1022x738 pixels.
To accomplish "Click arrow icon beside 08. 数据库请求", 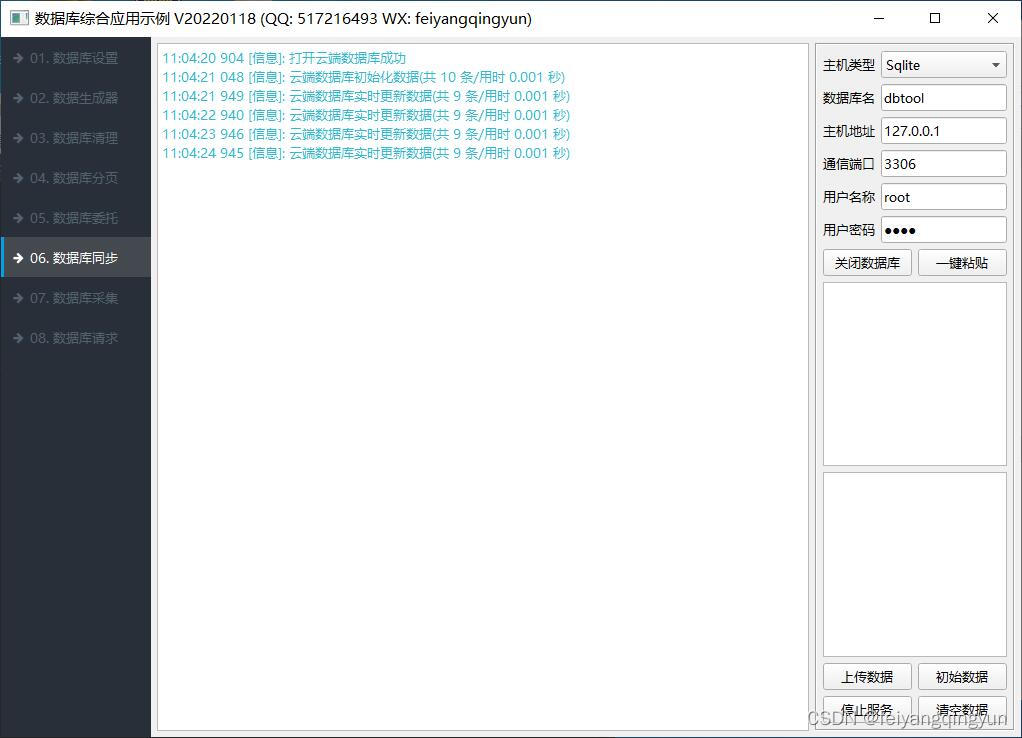I will [x=18, y=338].
